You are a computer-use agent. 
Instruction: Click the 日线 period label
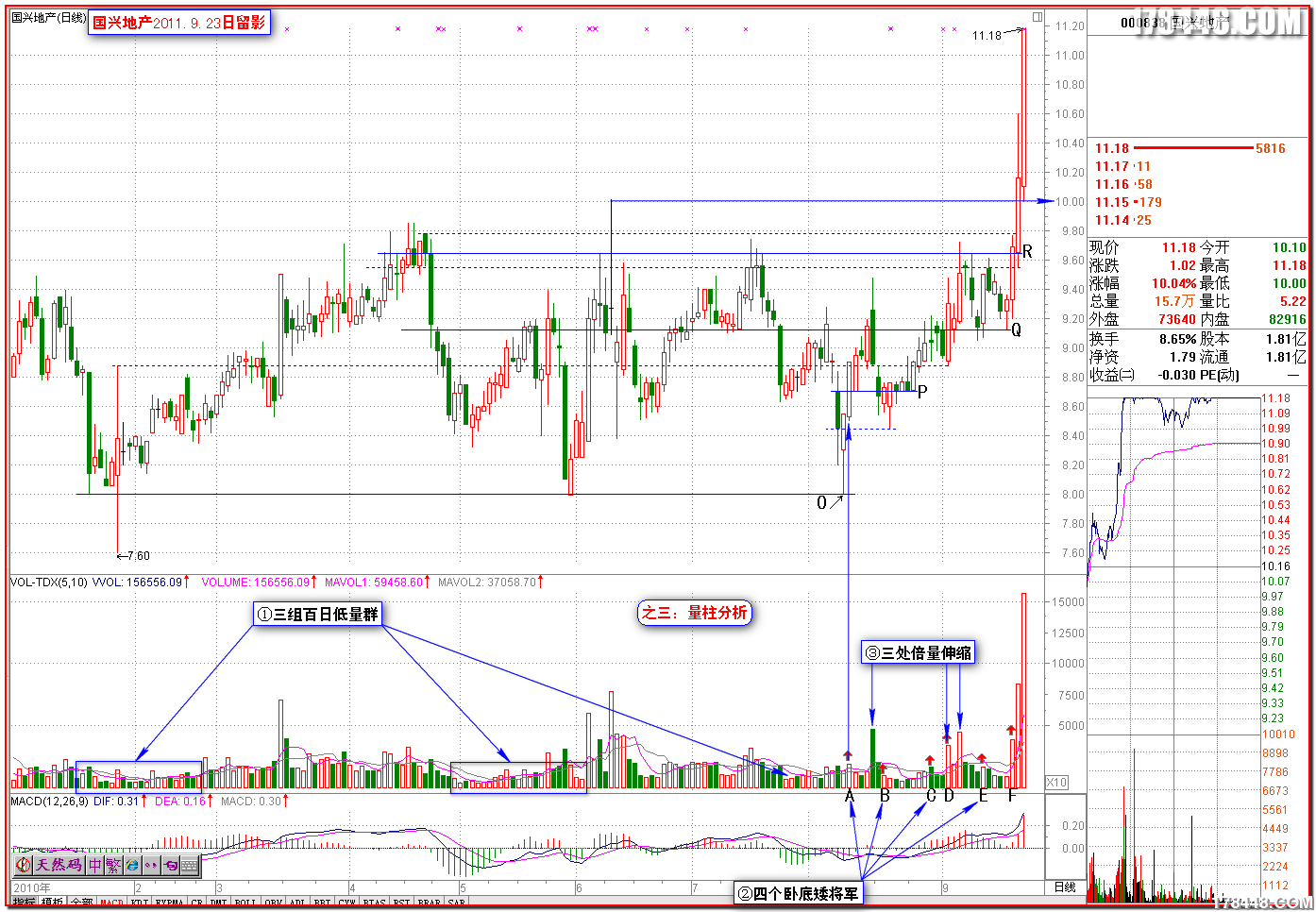click(1065, 887)
